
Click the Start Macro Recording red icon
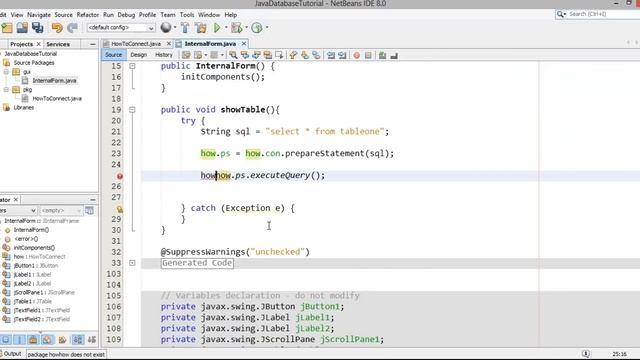pos(357,55)
